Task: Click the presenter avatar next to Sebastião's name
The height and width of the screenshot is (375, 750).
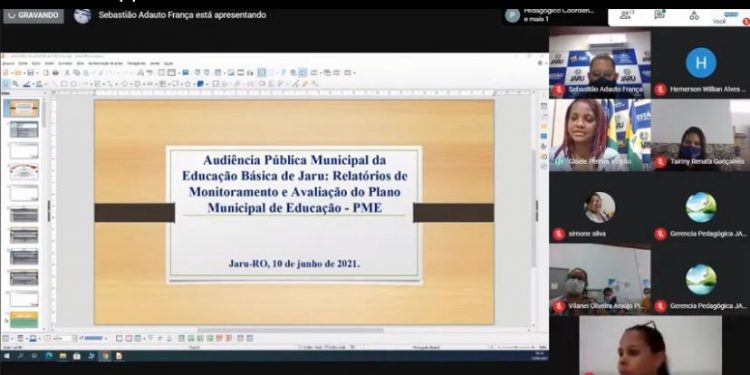Action: (x=82, y=15)
